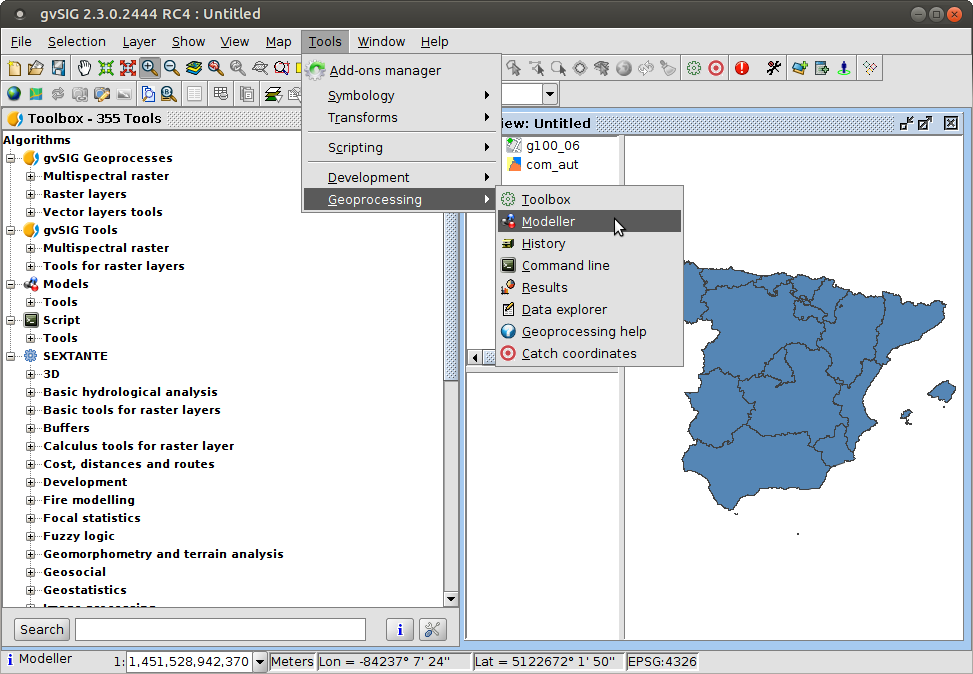Expand the Geostatistics algorithm group
The height and width of the screenshot is (674, 973).
tap(31, 590)
